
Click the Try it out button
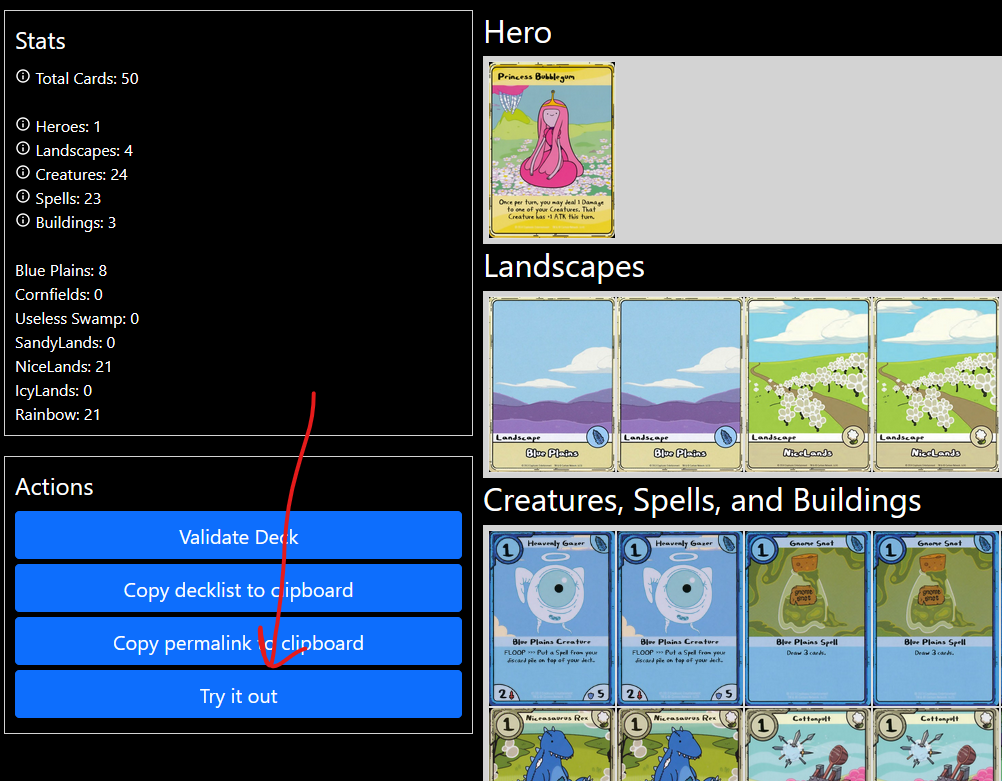pos(238,696)
